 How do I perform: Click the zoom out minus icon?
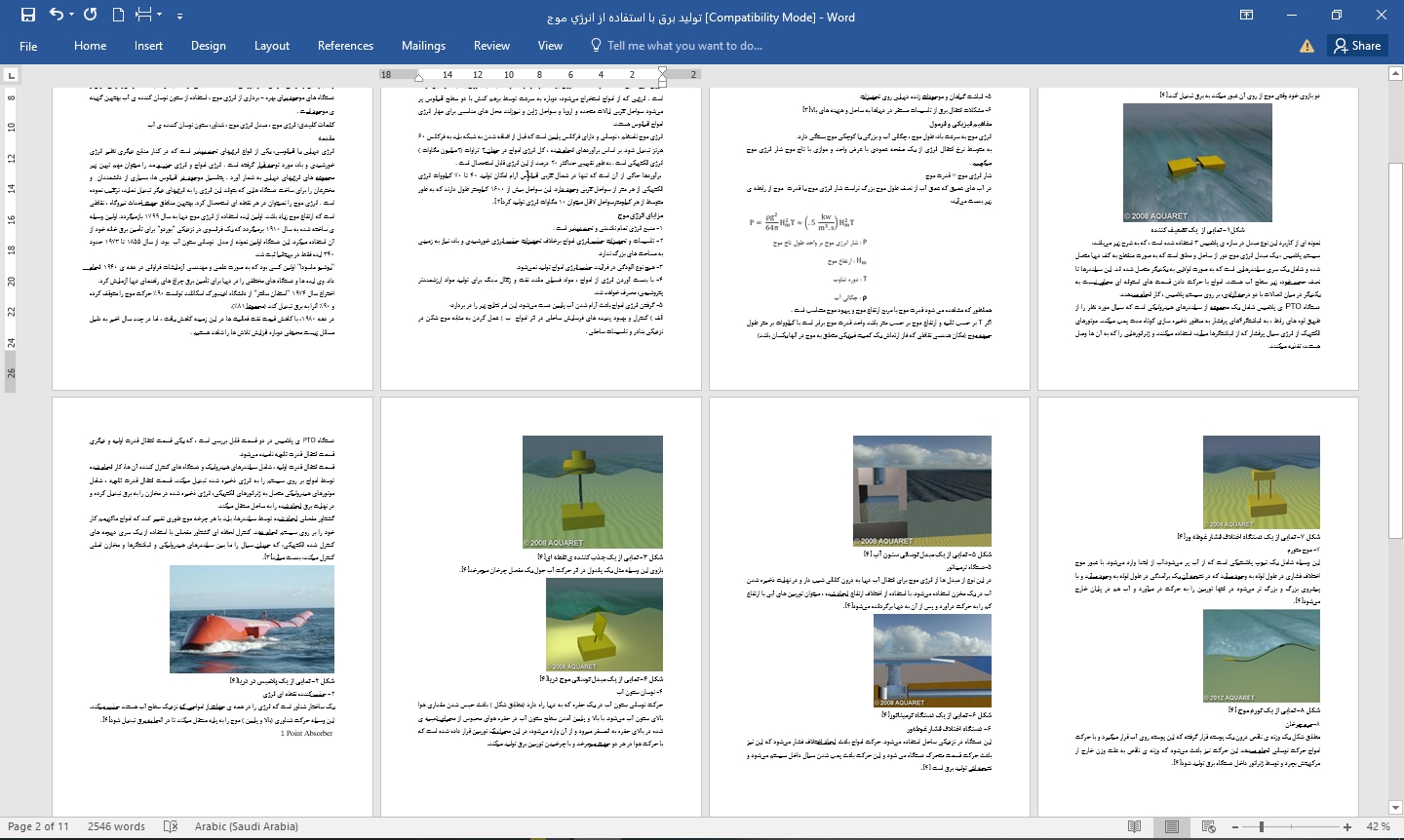[x=1234, y=826]
